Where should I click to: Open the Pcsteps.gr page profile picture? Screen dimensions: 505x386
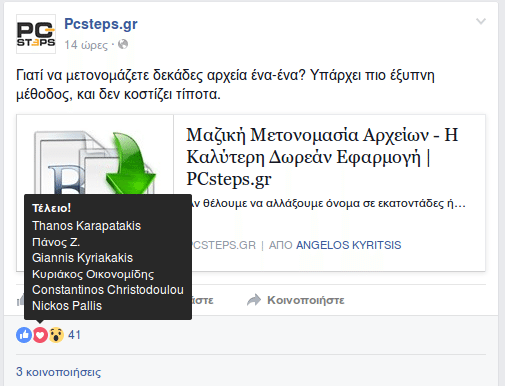click(x=36, y=34)
